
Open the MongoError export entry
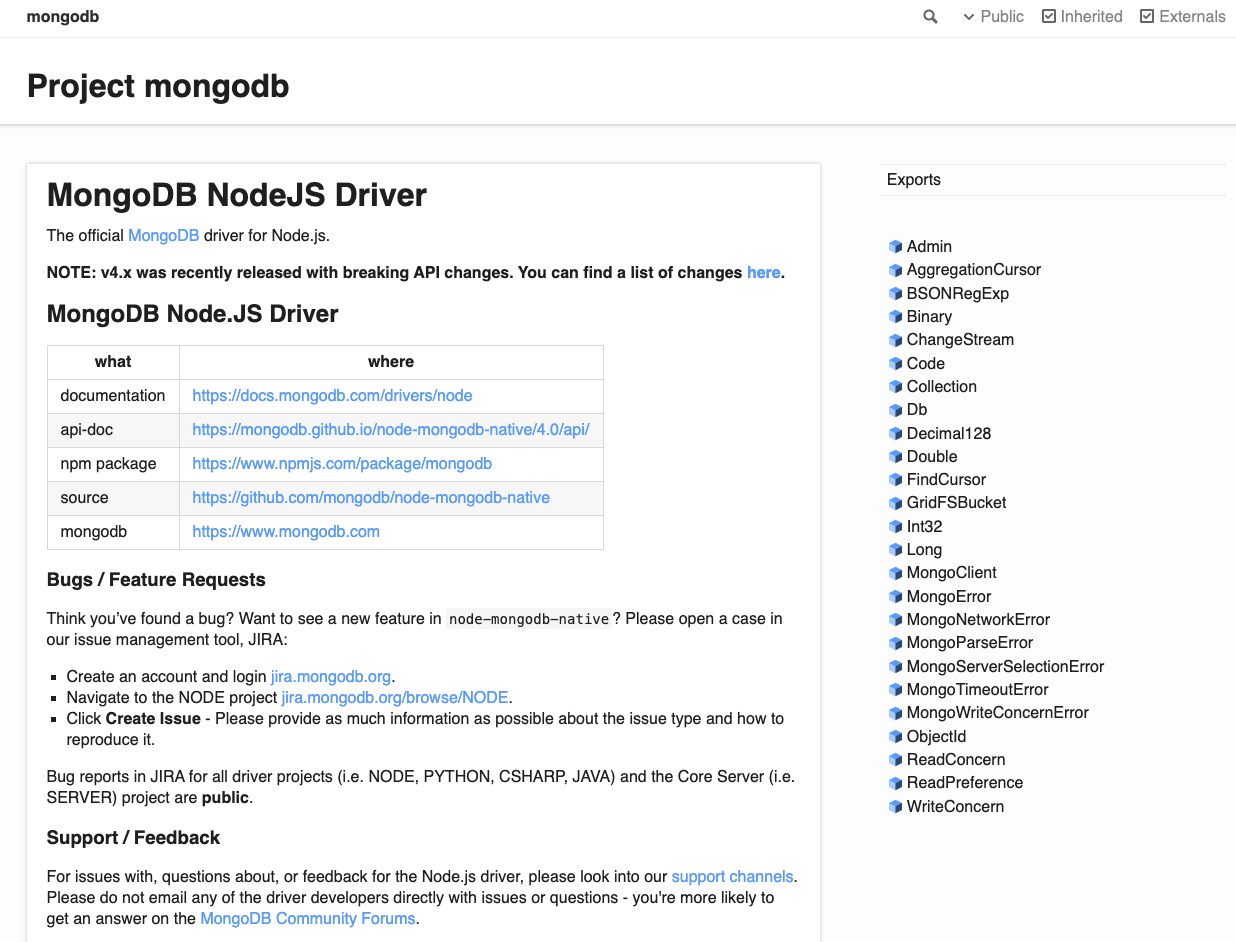949,596
